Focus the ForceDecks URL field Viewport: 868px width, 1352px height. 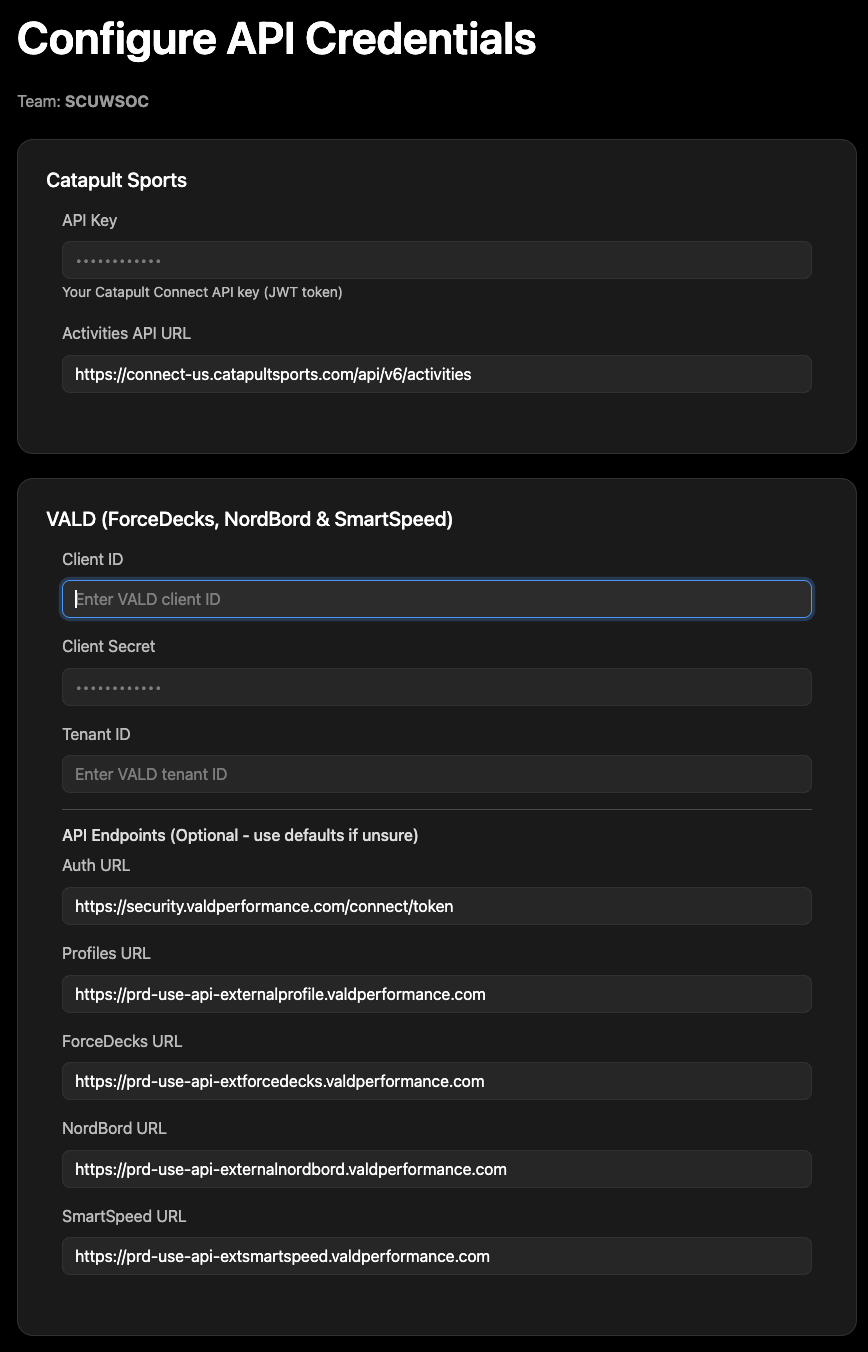pyautogui.click(x=436, y=1081)
